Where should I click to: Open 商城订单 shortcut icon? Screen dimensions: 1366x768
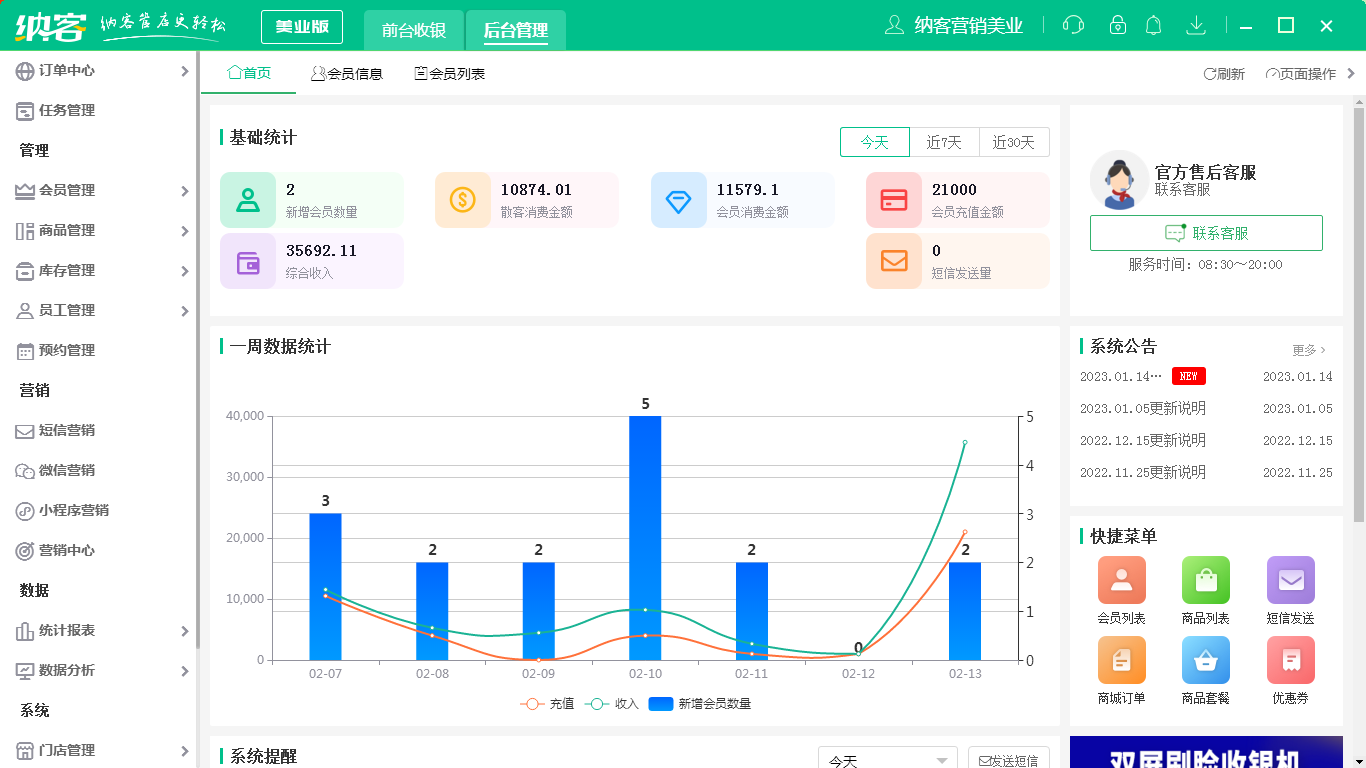tap(1121, 660)
